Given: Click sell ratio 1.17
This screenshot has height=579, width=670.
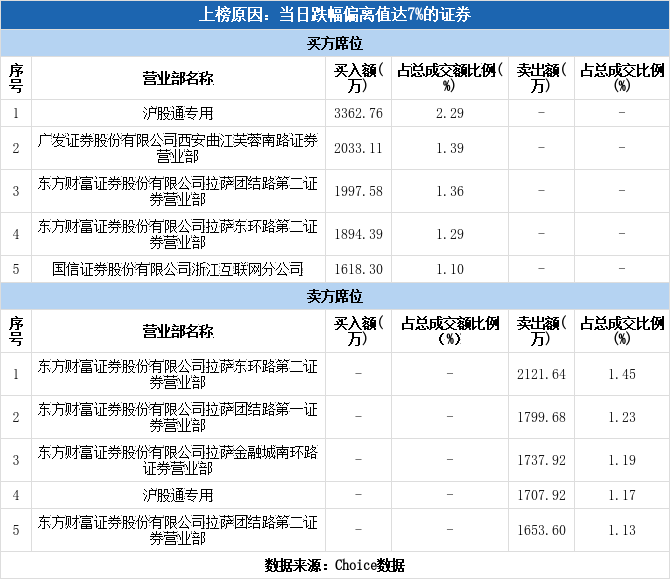Looking at the screenshot, I should [622, 495].
